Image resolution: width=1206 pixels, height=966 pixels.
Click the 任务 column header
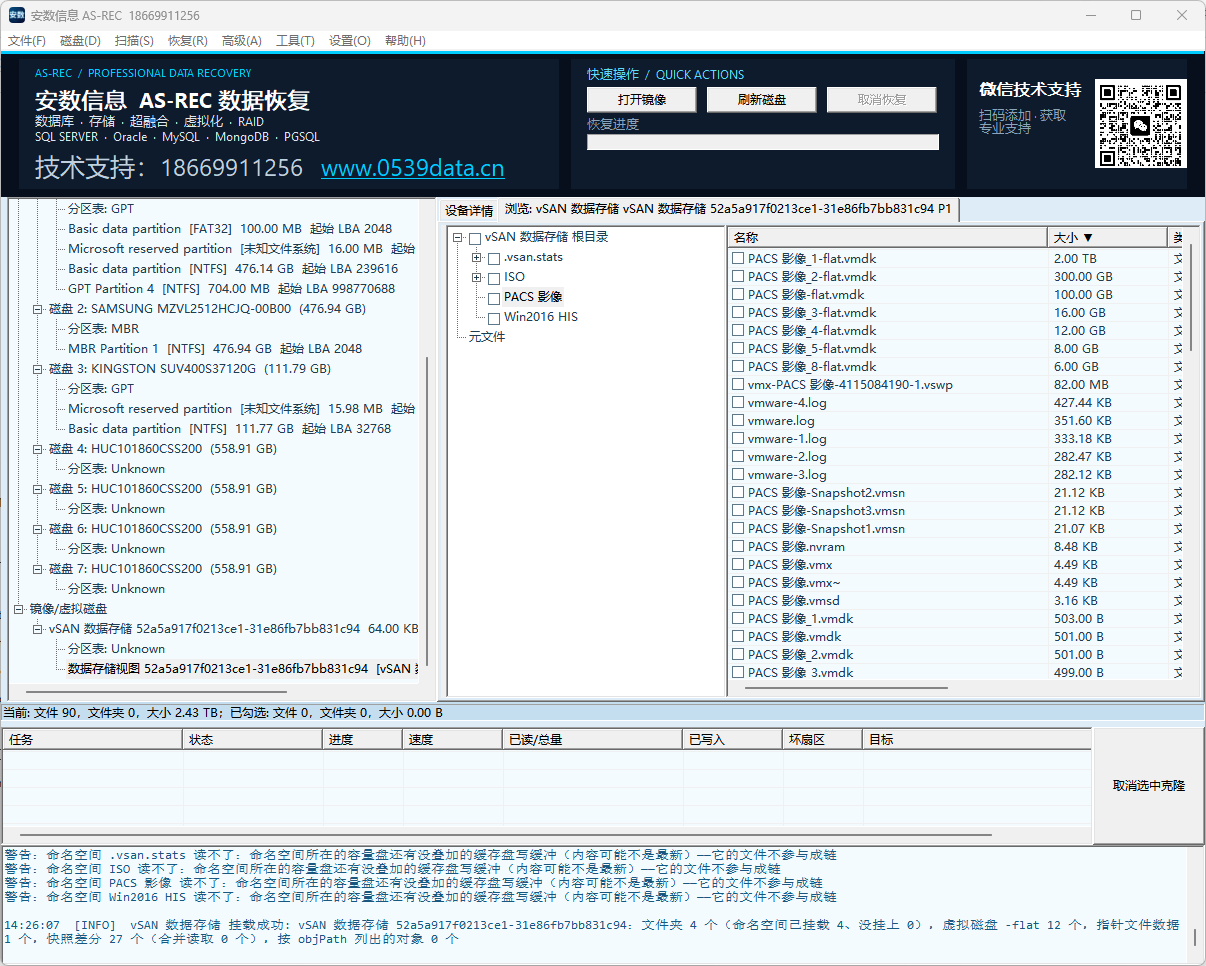click(x=93, y=739)
